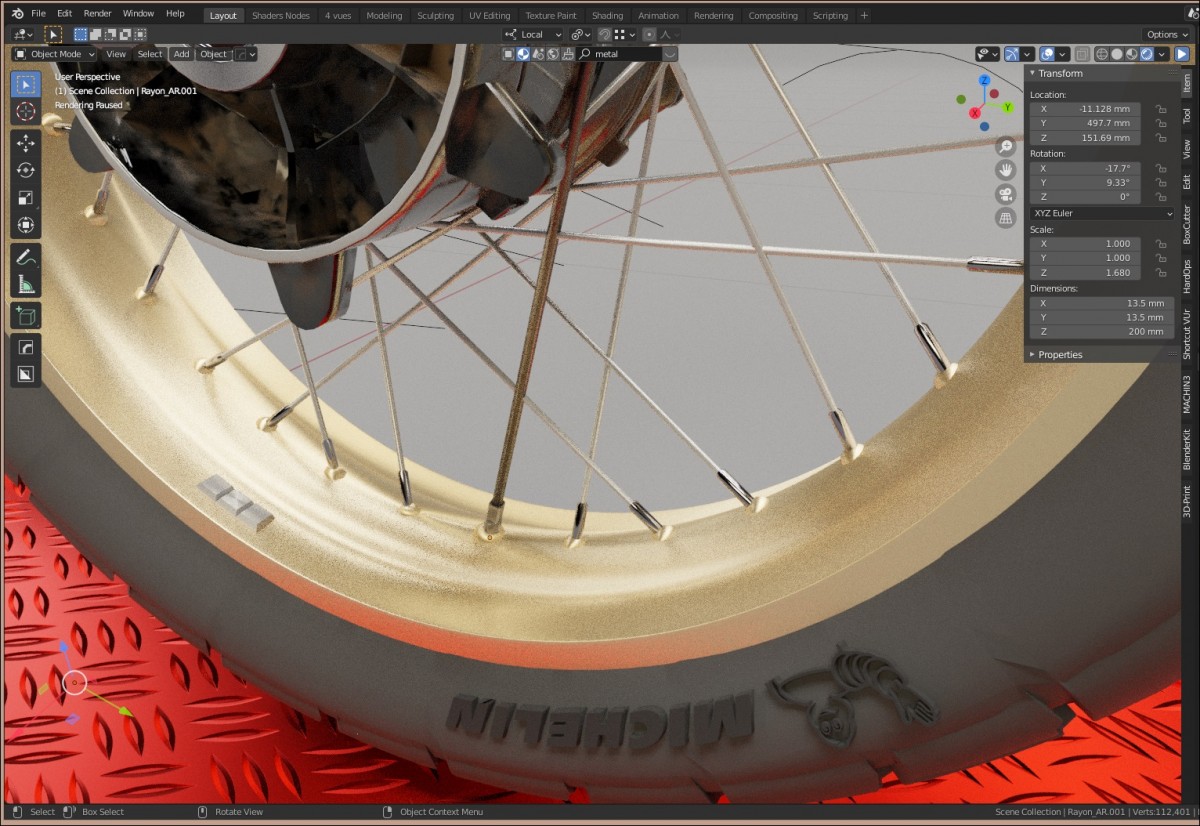The height and width of the screenshot is (826, 1200).
Task: Switch to orthographic grid view icon
Action: (1006, 218)
